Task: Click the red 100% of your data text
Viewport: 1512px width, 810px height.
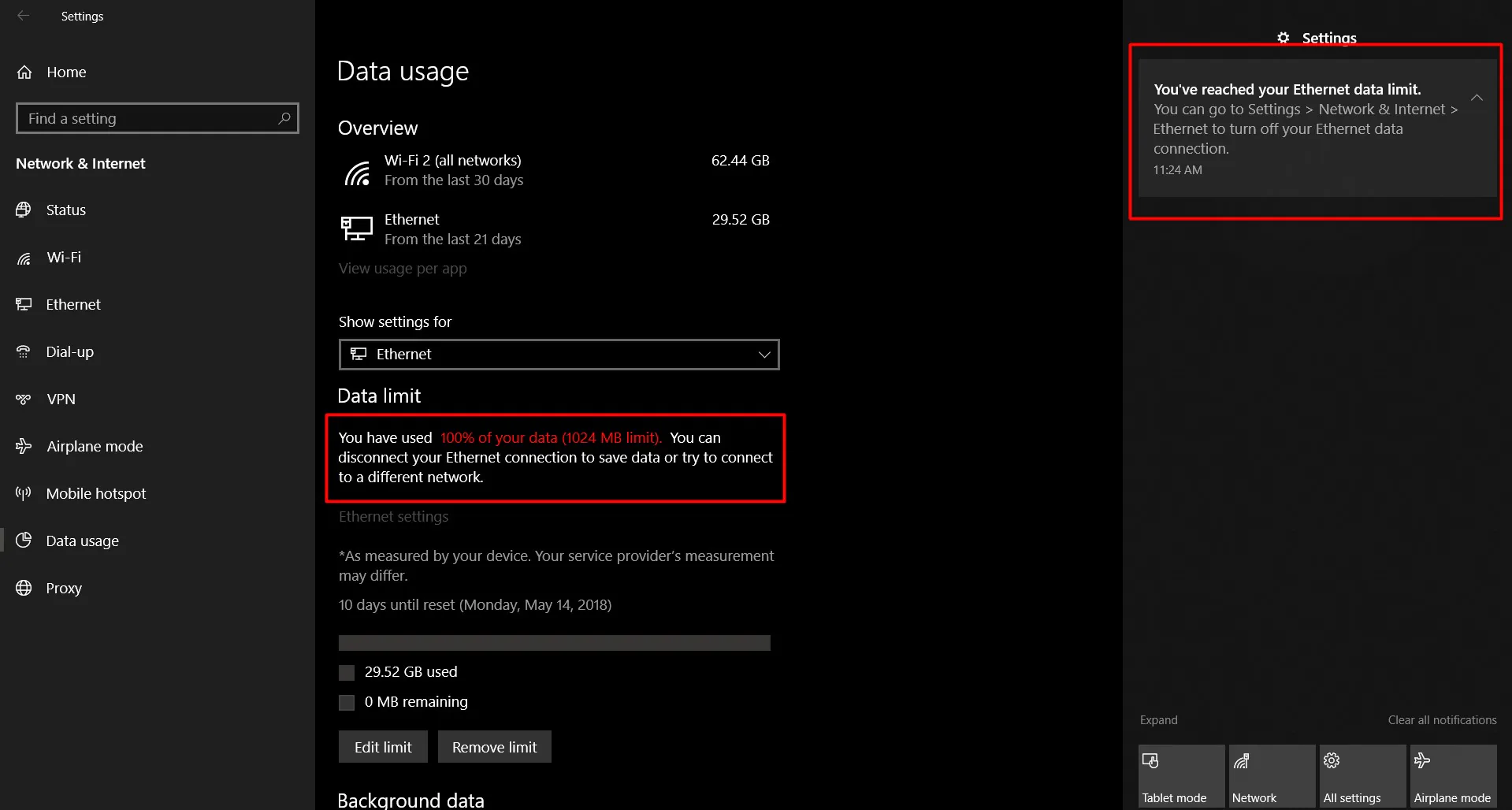Action: (551, 438)
